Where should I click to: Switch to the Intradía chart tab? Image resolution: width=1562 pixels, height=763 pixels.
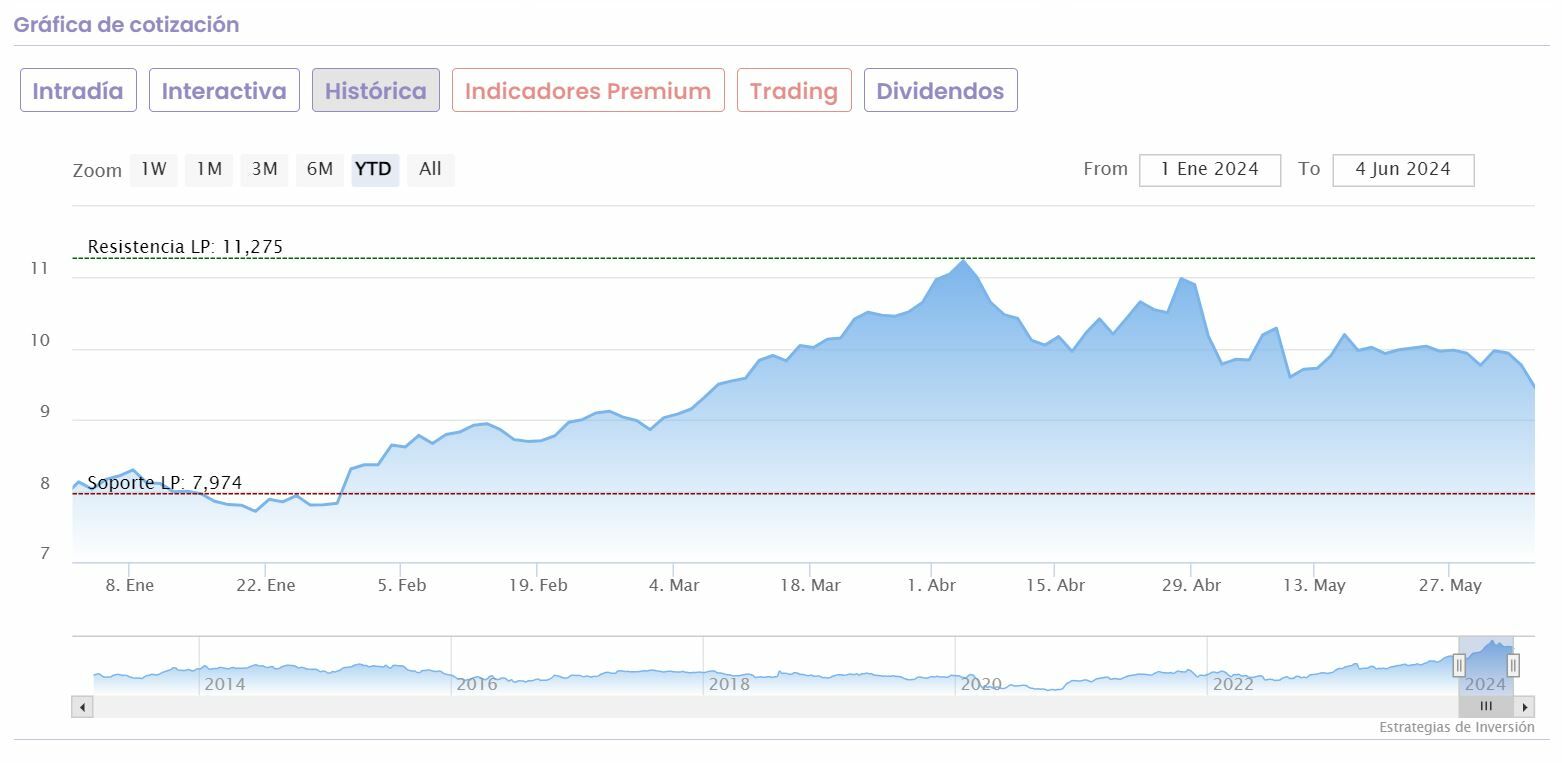78,91
